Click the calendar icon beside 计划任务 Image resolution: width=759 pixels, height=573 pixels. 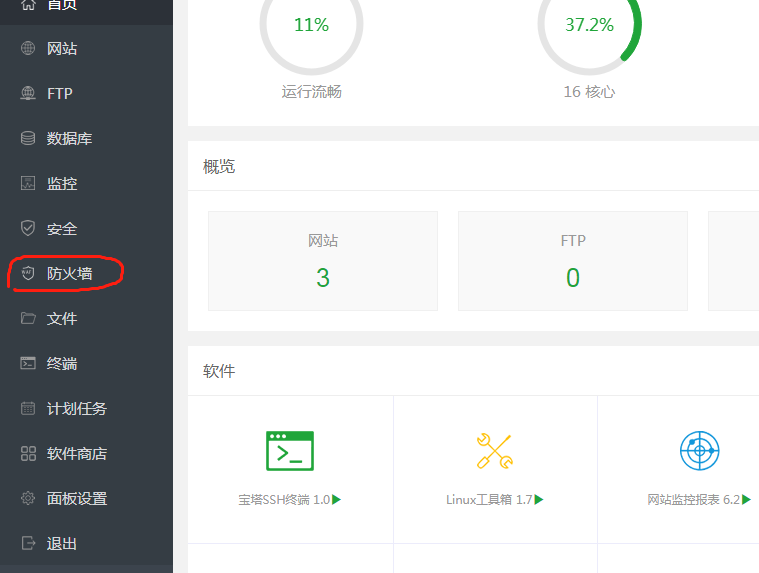(28, 408)
